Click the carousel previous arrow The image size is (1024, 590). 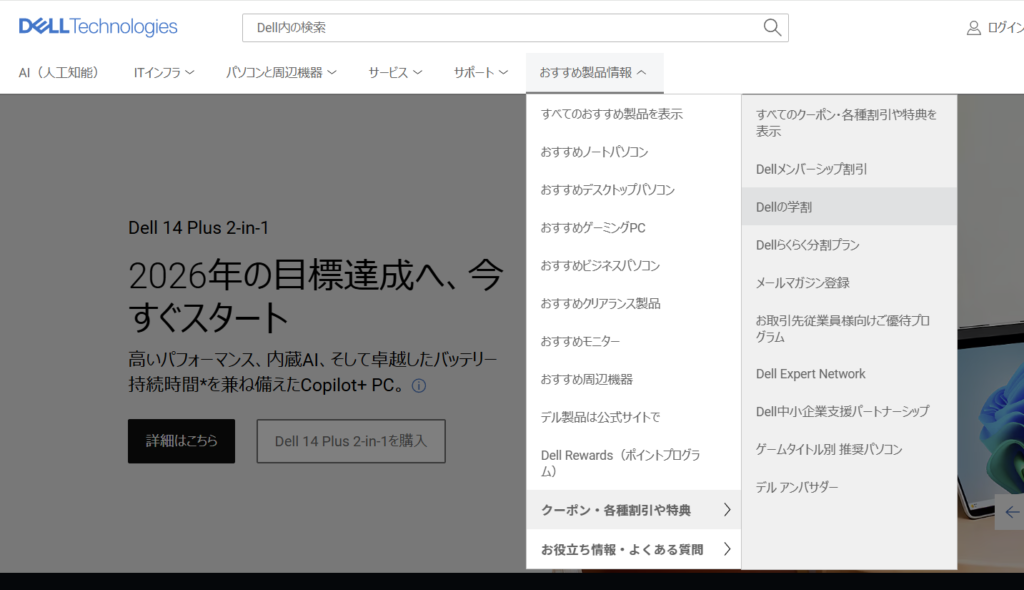coord(1012,512)
